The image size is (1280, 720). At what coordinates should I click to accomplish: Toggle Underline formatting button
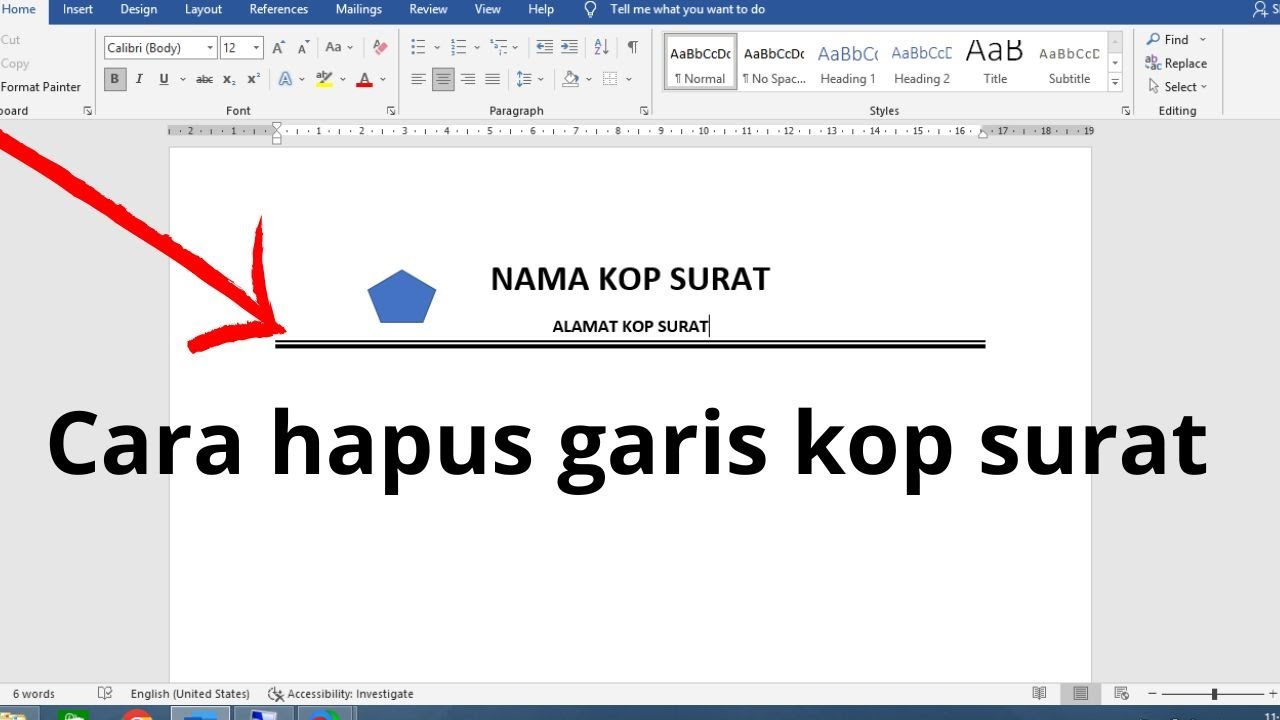(164, 79)
